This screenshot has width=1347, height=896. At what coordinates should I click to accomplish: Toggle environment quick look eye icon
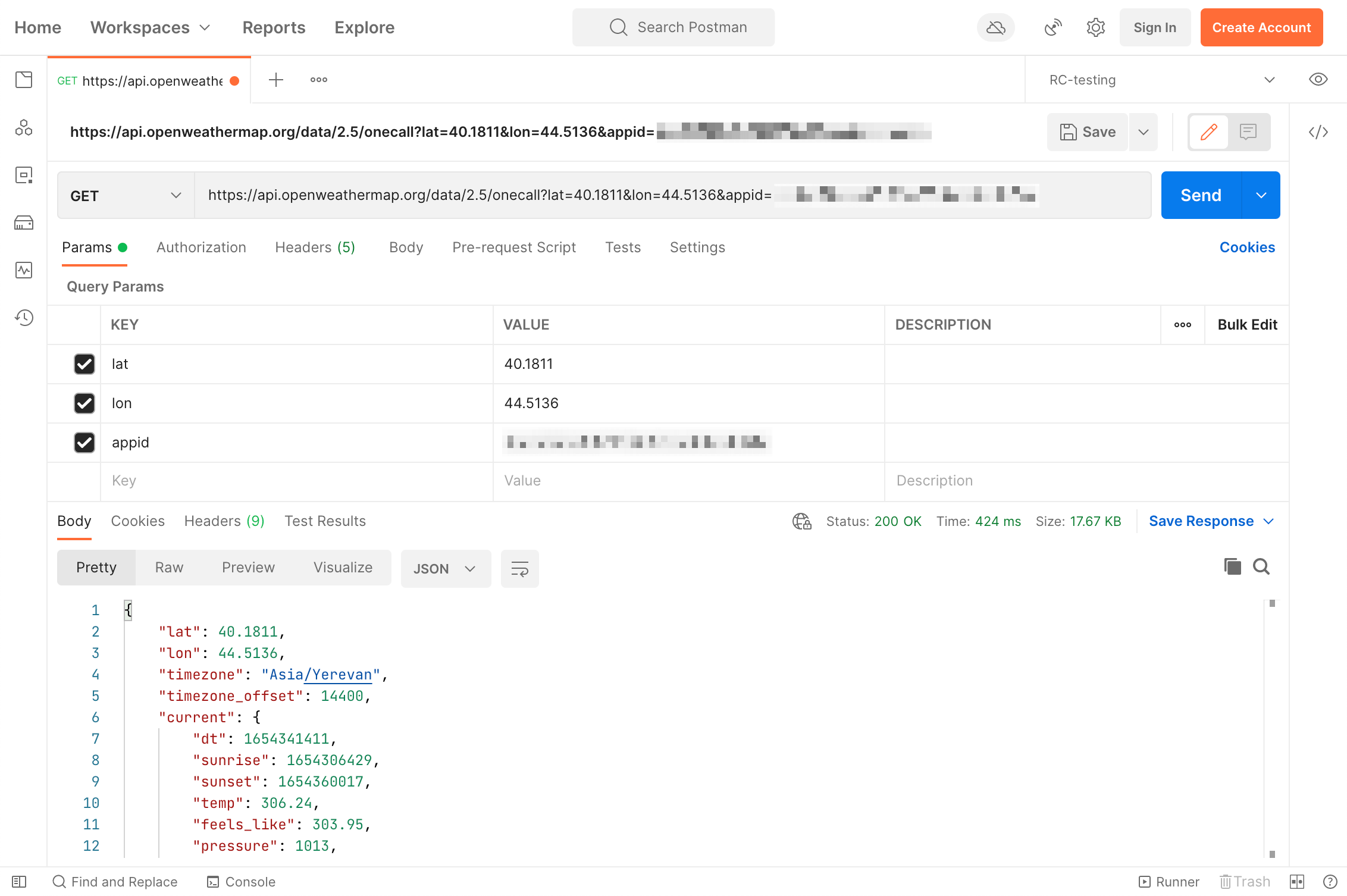pyautogui.click(x=1318, y=80)
